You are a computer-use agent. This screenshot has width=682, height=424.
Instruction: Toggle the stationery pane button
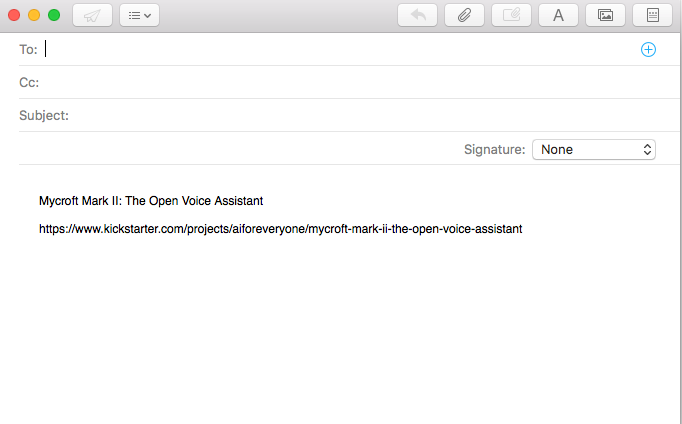pos(652,16)
